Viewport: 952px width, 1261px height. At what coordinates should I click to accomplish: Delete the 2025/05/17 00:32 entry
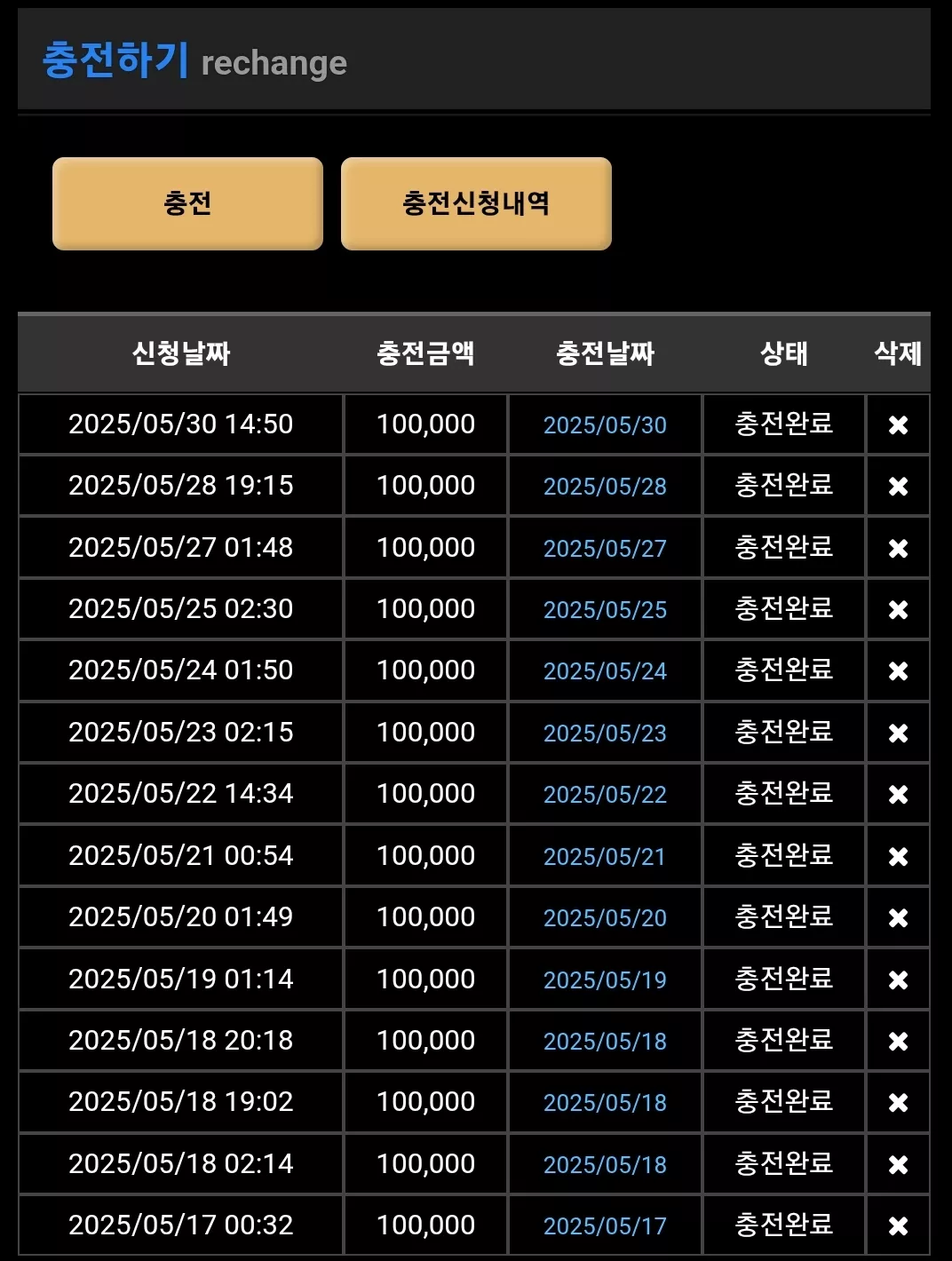point(898,1226)
